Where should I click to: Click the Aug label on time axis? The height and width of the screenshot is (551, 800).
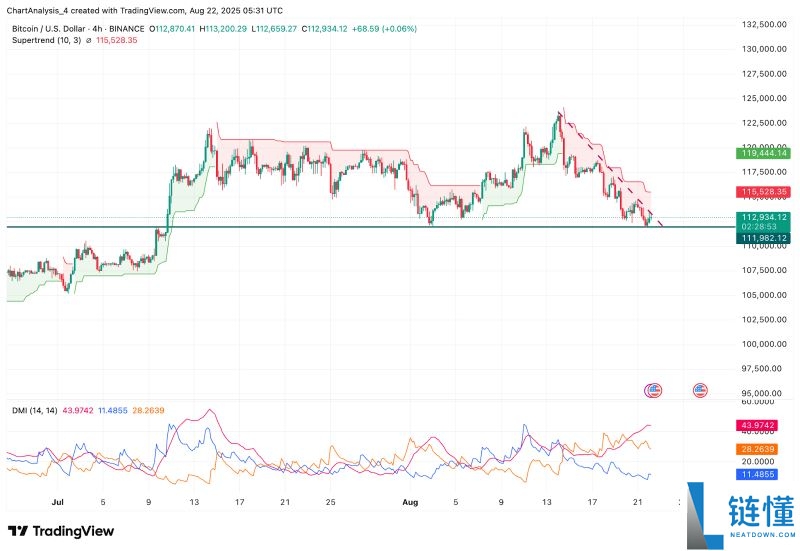coord(408,501)
